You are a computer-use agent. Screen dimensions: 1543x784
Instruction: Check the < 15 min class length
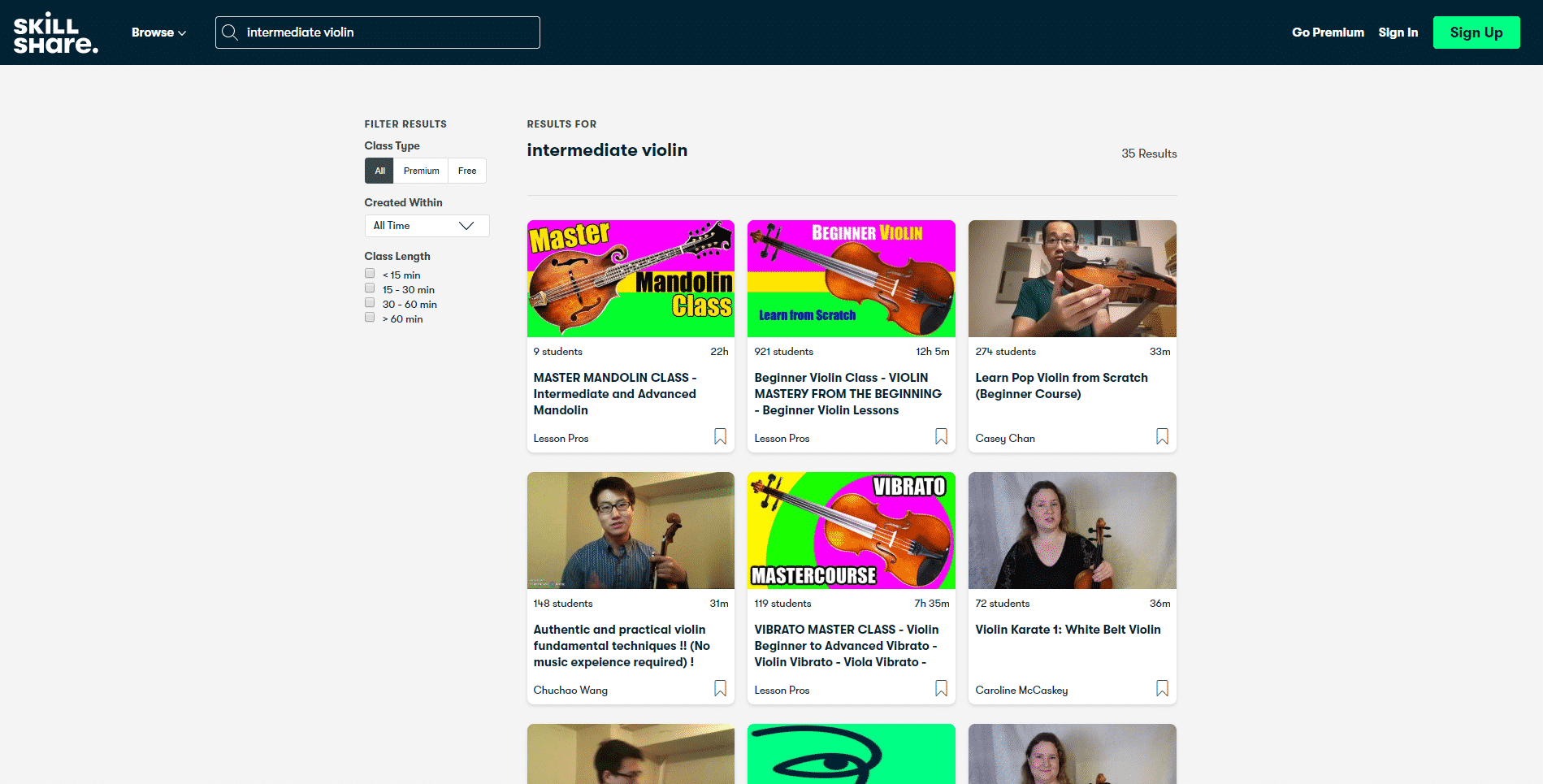370,274
